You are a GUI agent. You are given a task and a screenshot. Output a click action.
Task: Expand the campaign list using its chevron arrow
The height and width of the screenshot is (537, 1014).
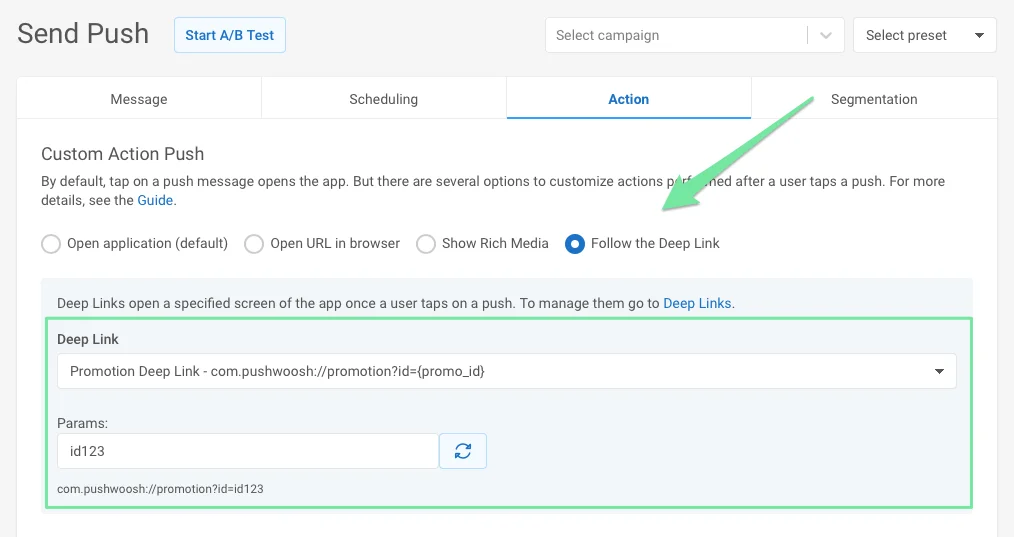[x=826, y=35]
